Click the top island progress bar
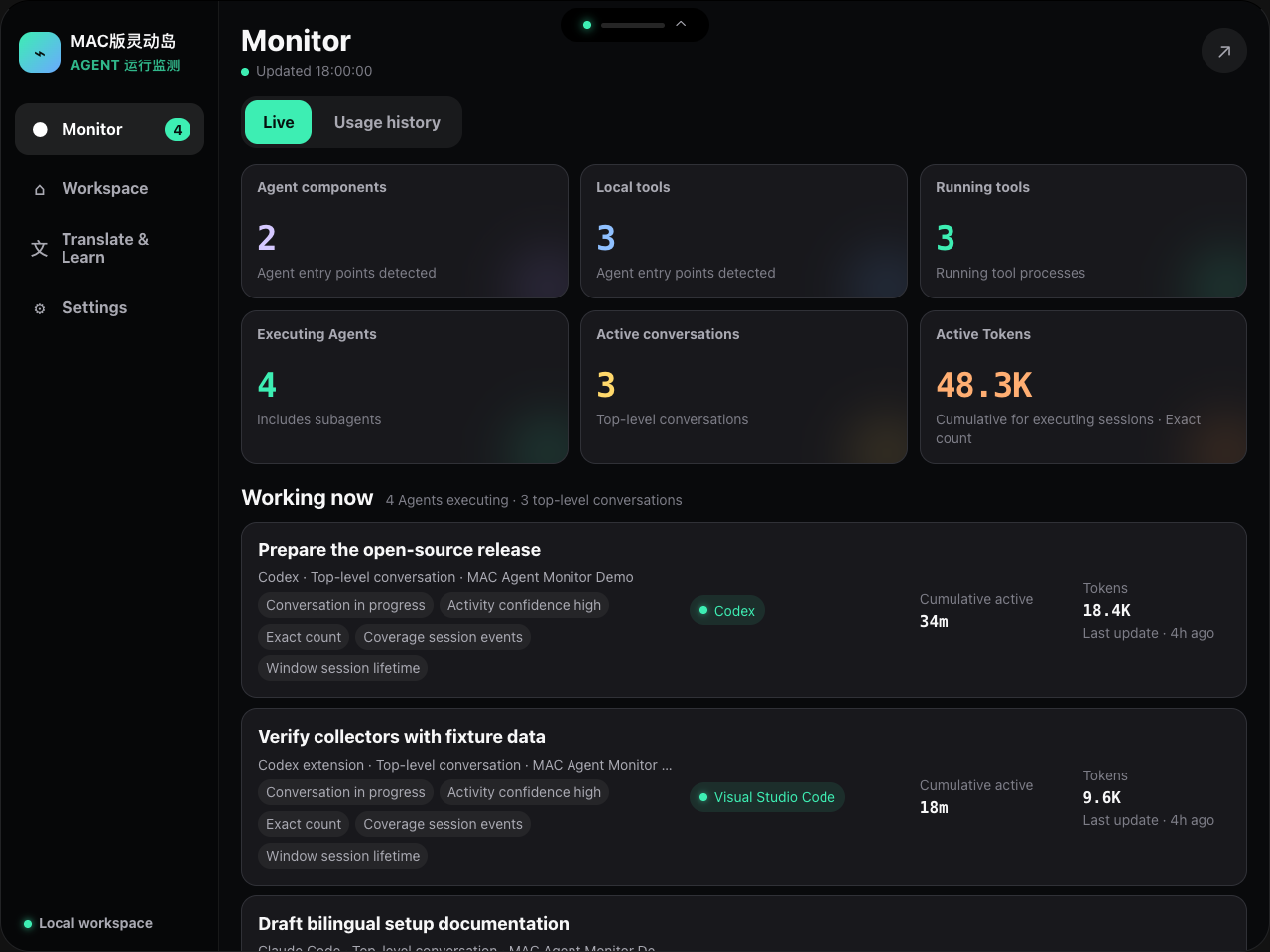Image resolution: width=1270 pixels, height=952 pixels. tap(633, 25)
